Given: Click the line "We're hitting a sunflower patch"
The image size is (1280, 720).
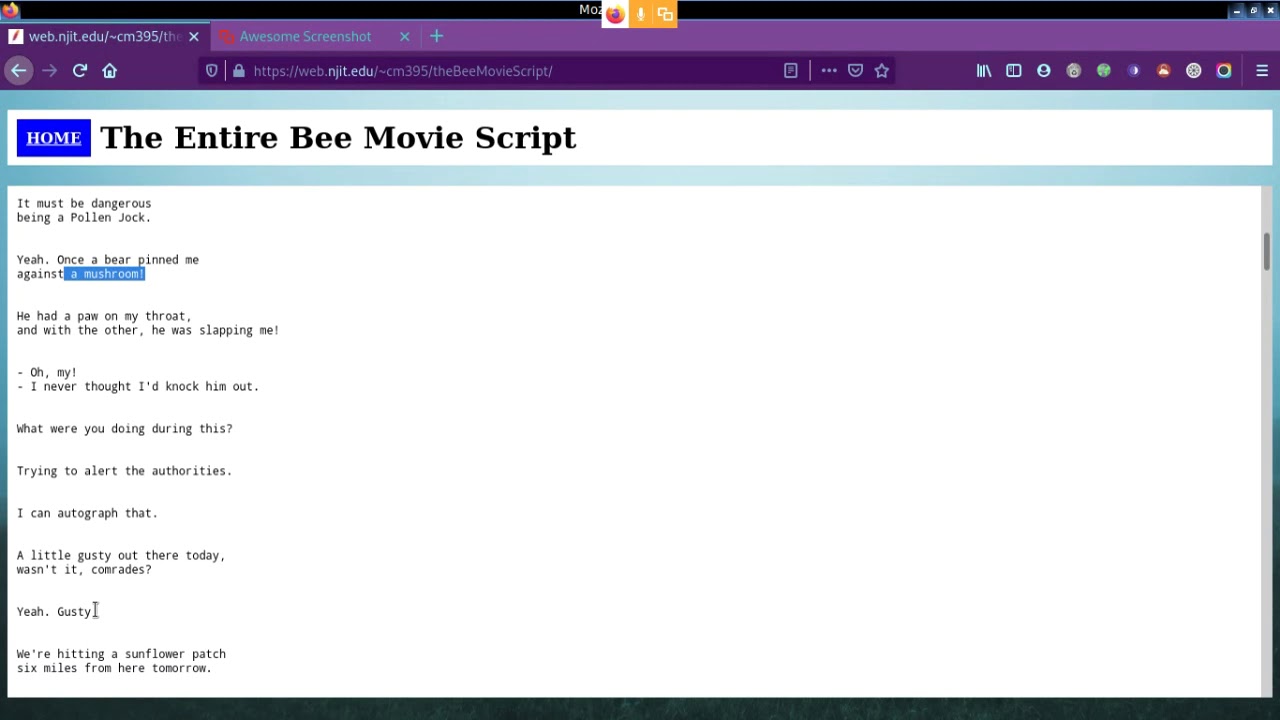Looking at the screenshot, I should coord(121,654).
